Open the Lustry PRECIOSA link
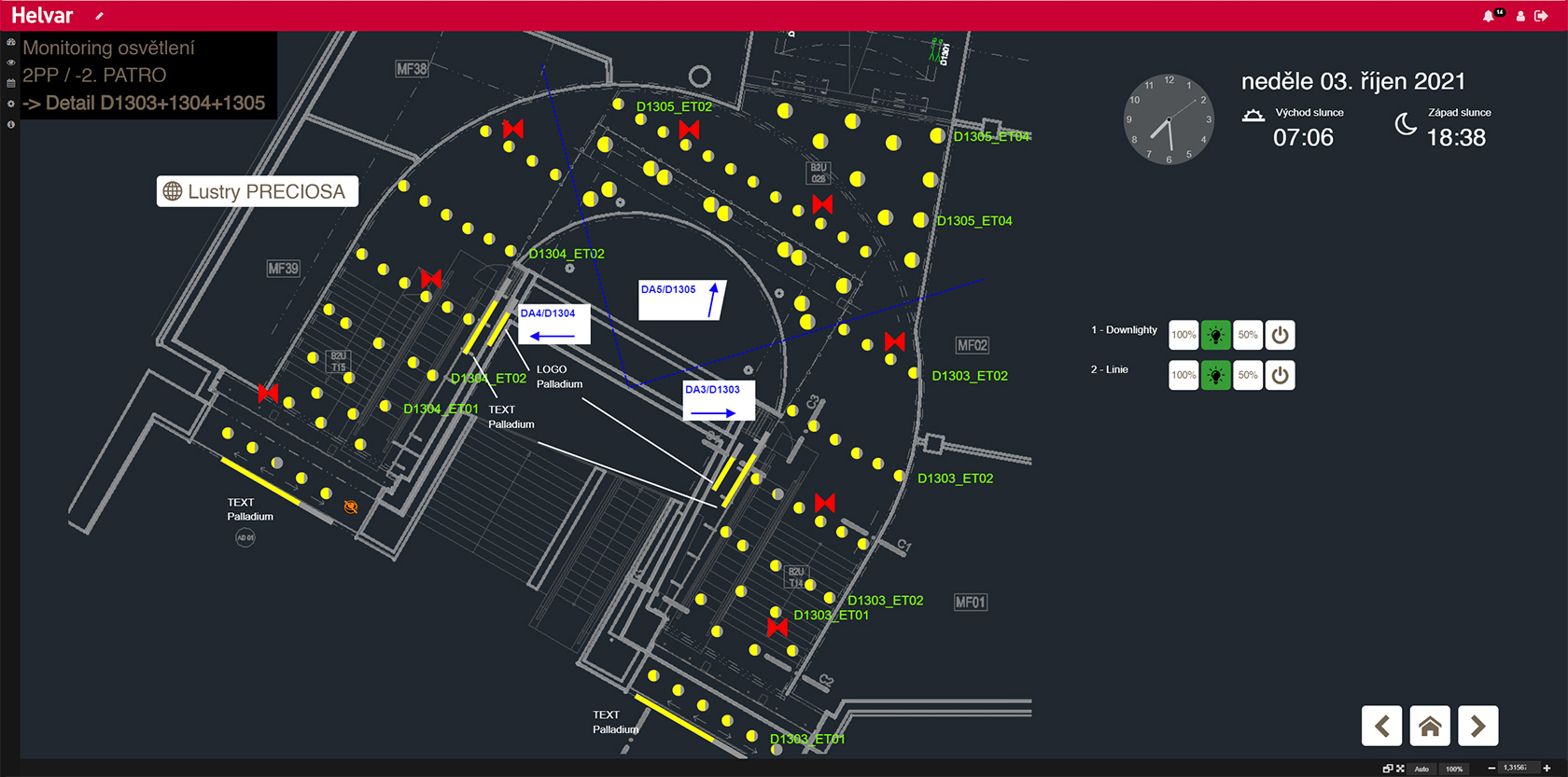Image resolution: width=1568 pixels, height=777 pixels. [257, 191]
